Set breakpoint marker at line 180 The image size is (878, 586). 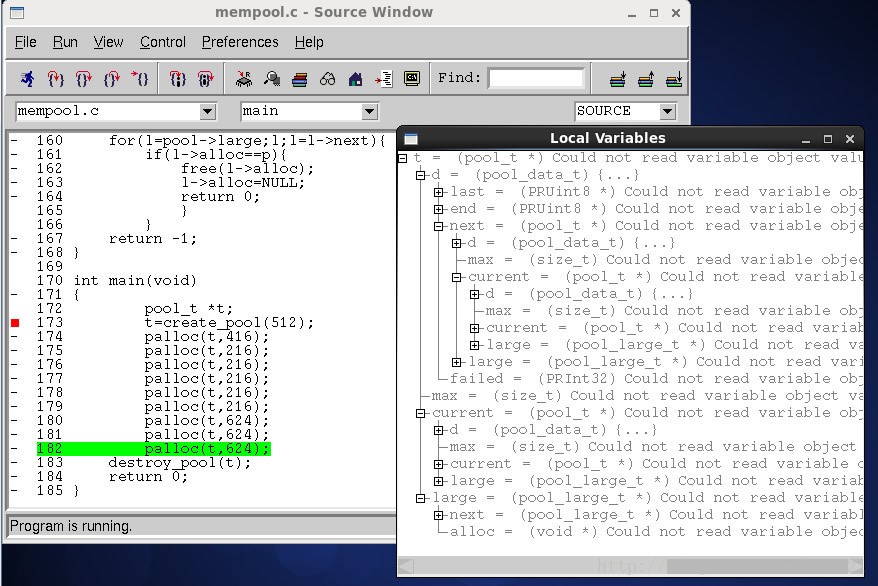(14, 420)
